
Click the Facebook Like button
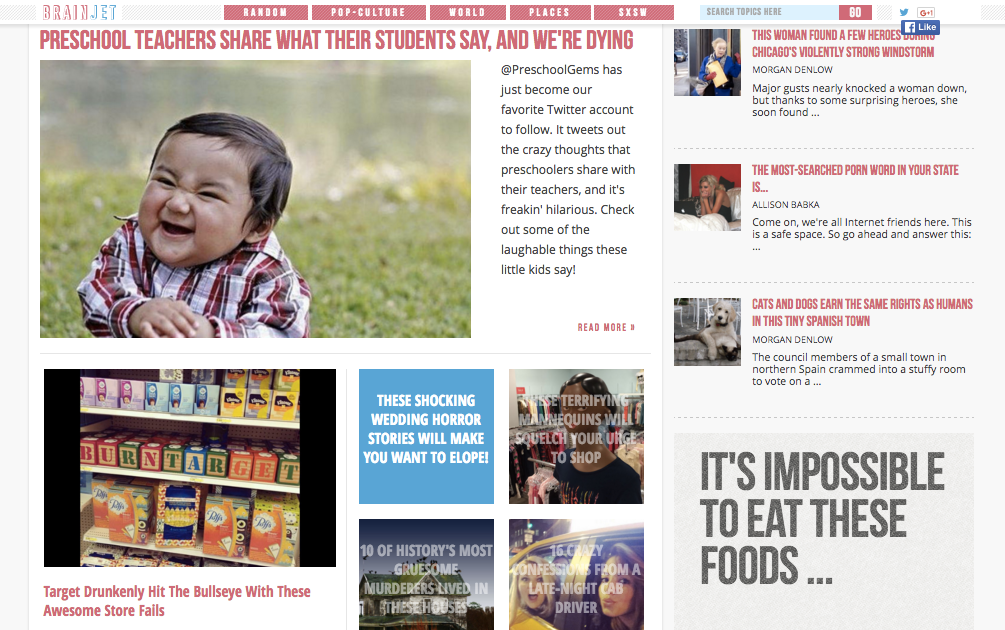point(920,27)
